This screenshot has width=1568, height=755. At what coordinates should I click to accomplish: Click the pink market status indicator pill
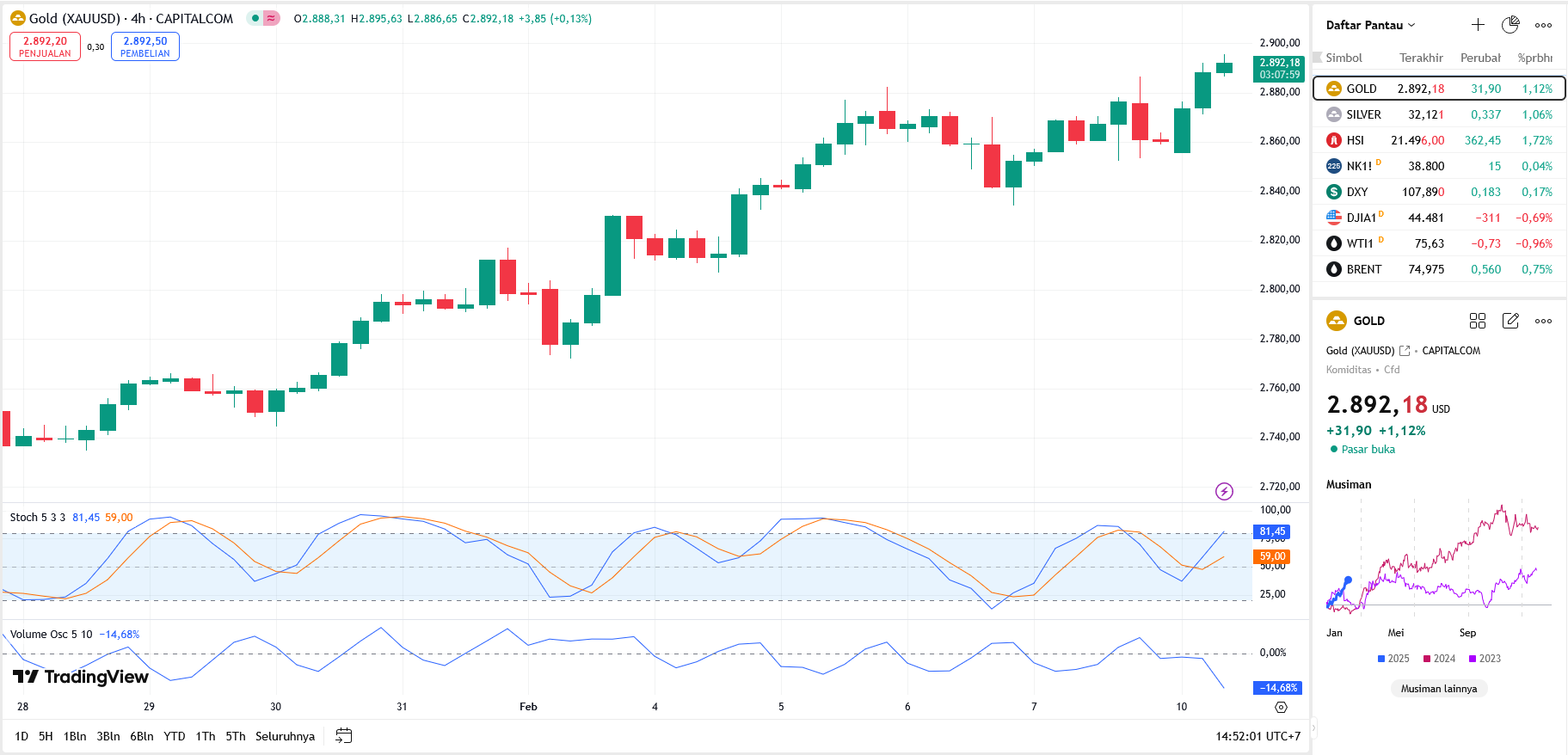click(271, 18)
